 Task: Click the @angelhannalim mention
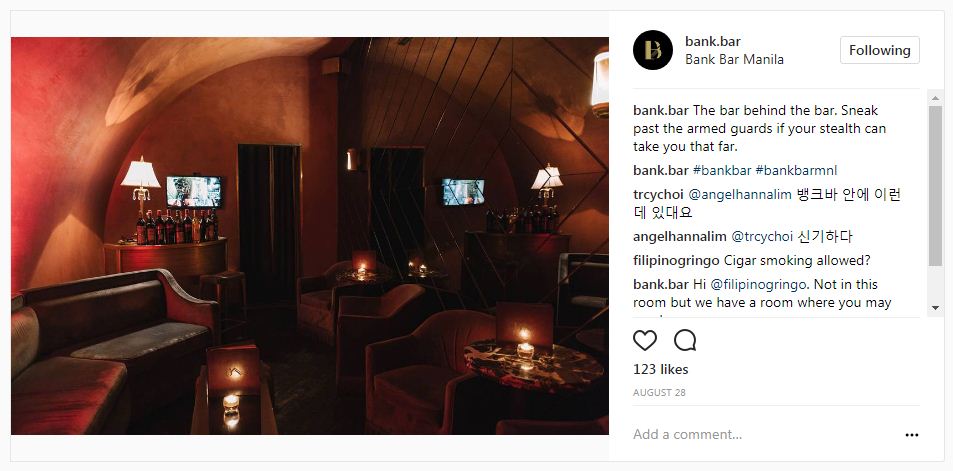[x=740, y=194]
